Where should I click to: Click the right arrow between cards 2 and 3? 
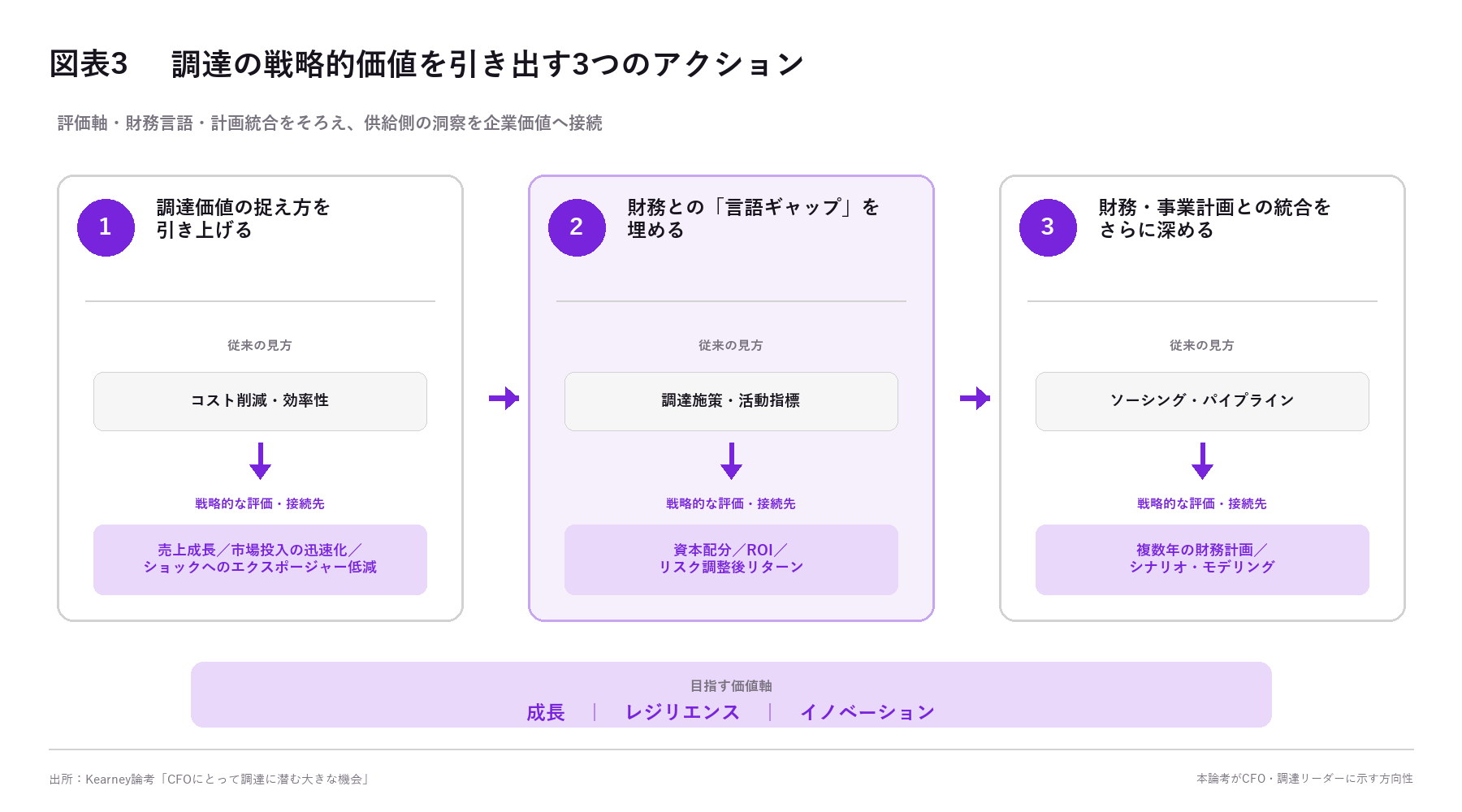[x=975, y=398]
